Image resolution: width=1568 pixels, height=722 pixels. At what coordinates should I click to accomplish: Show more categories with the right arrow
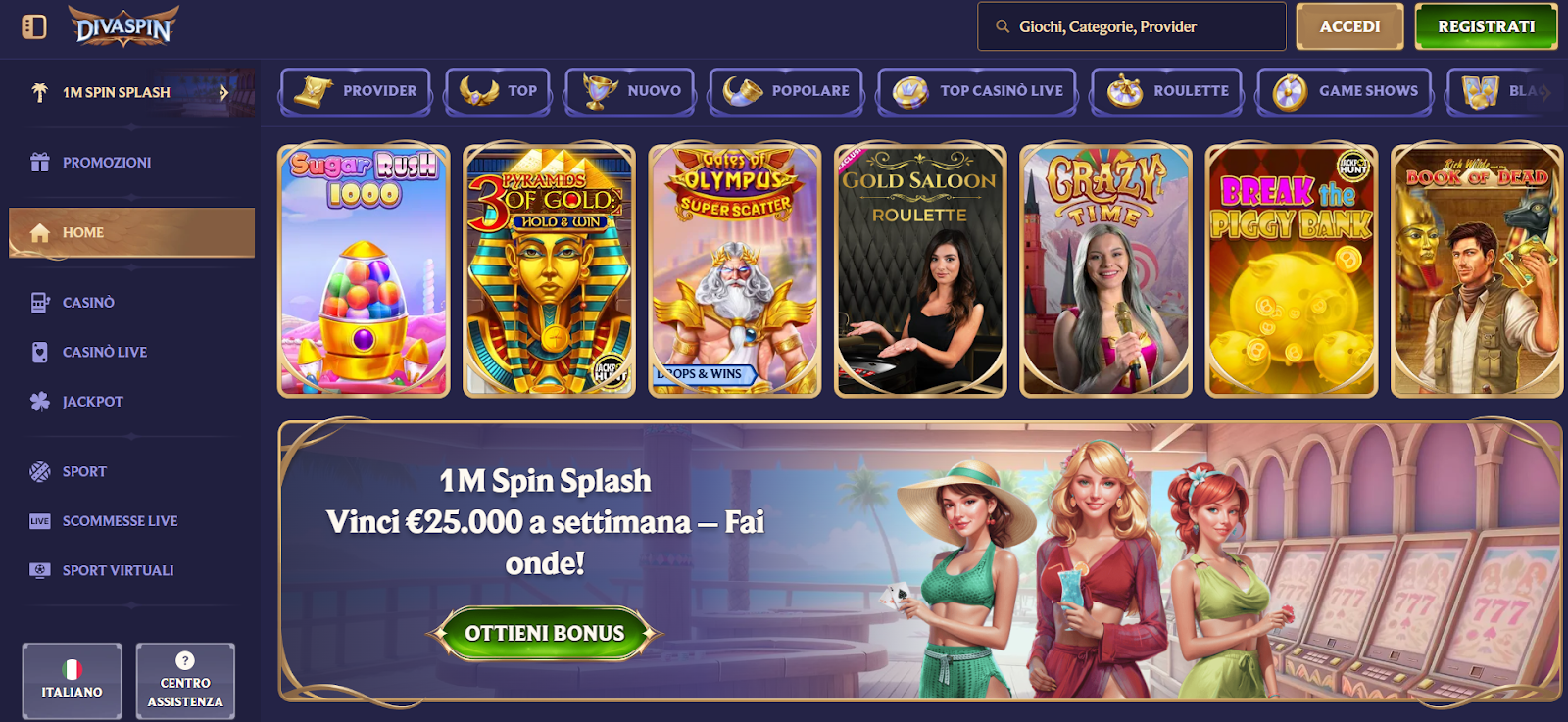pyautogui.click(x=1545, y=91)
